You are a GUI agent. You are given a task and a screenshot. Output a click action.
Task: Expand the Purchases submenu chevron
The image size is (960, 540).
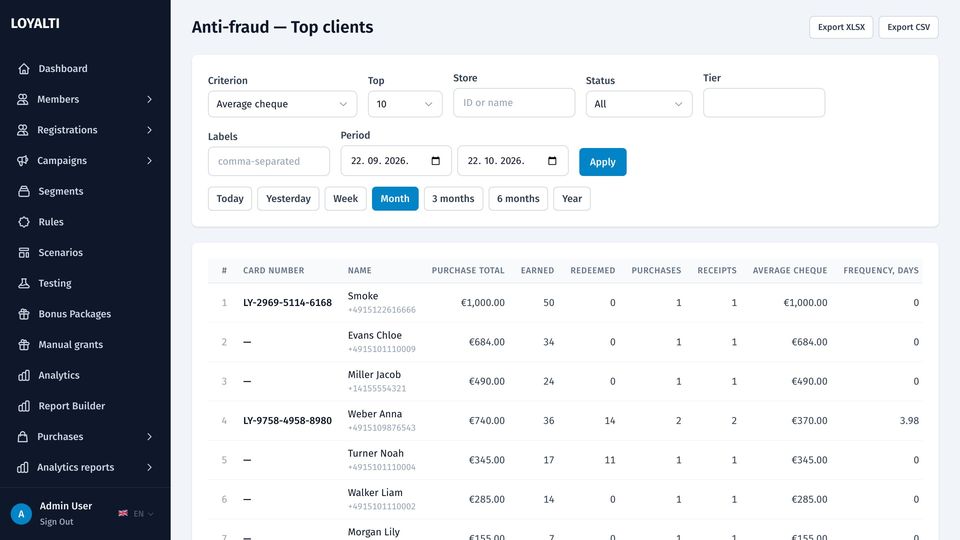tap(149, 437)
